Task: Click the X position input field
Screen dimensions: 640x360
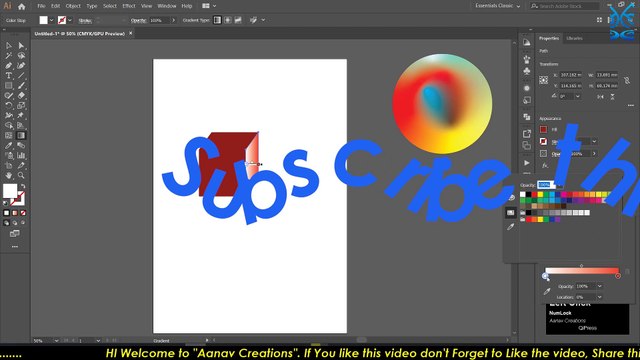Action: point(571,75)
